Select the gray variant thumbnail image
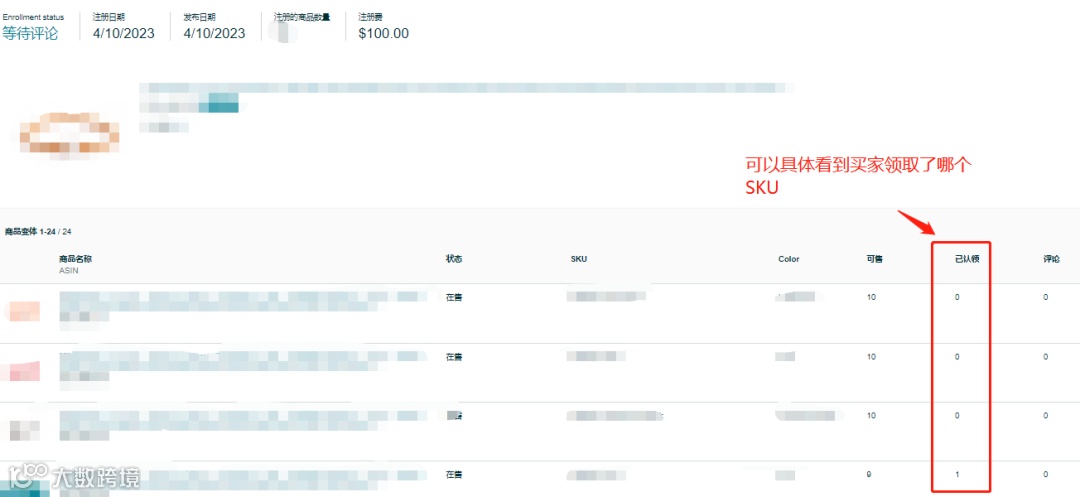1080x497 pixels. click(22, 430)
